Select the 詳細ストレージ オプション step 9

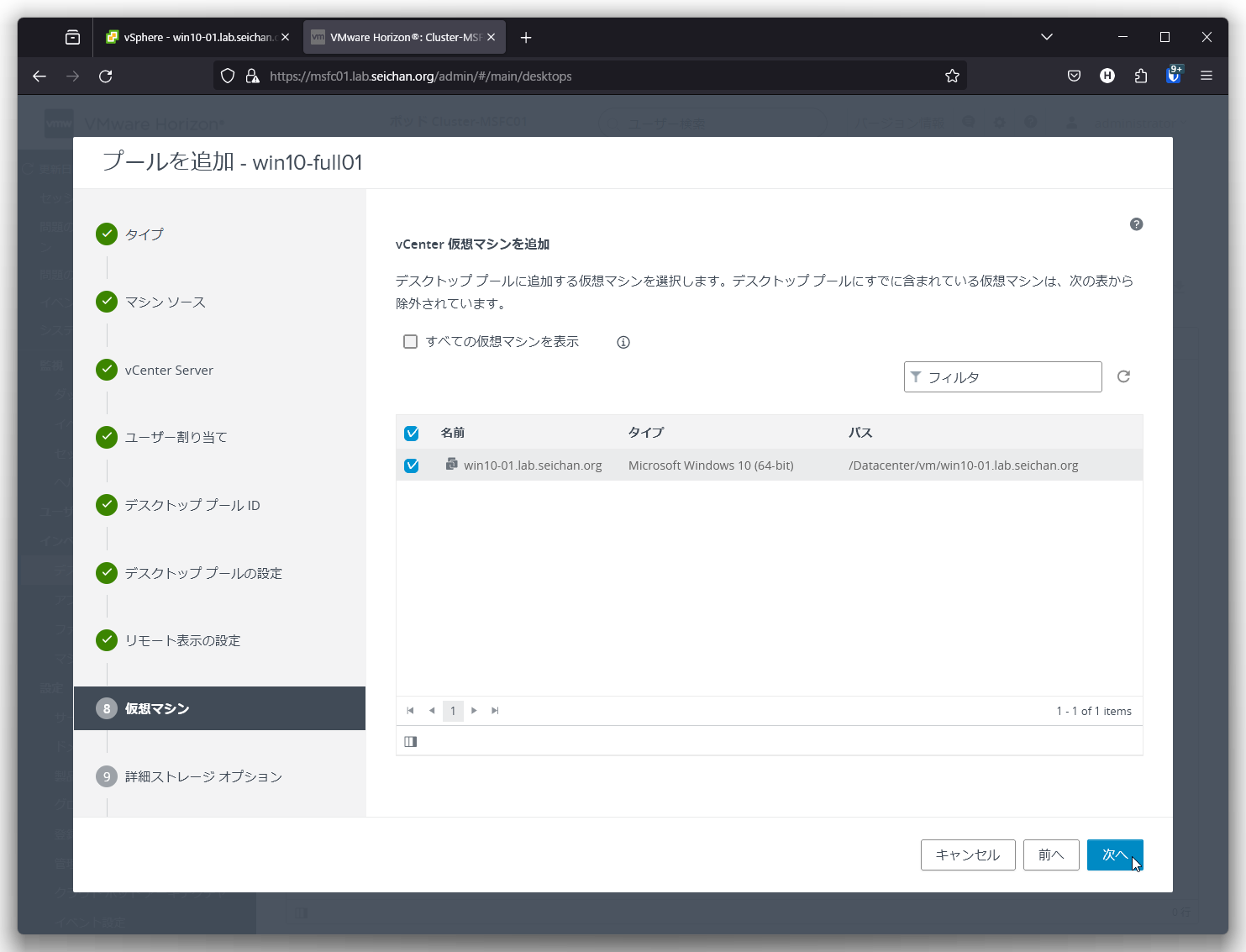point(189,776)
